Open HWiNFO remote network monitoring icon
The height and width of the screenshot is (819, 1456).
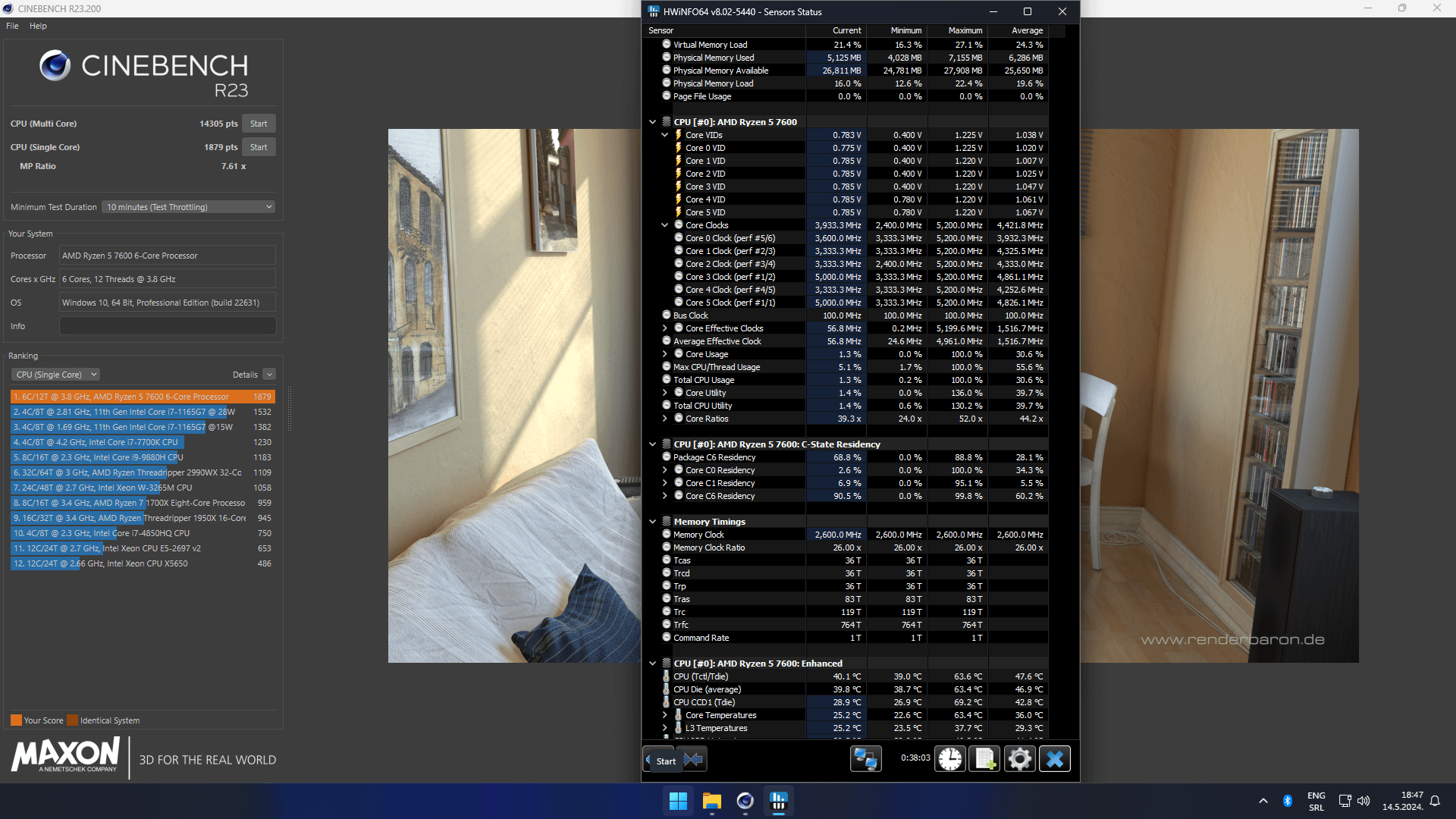[x=865, y=759]
